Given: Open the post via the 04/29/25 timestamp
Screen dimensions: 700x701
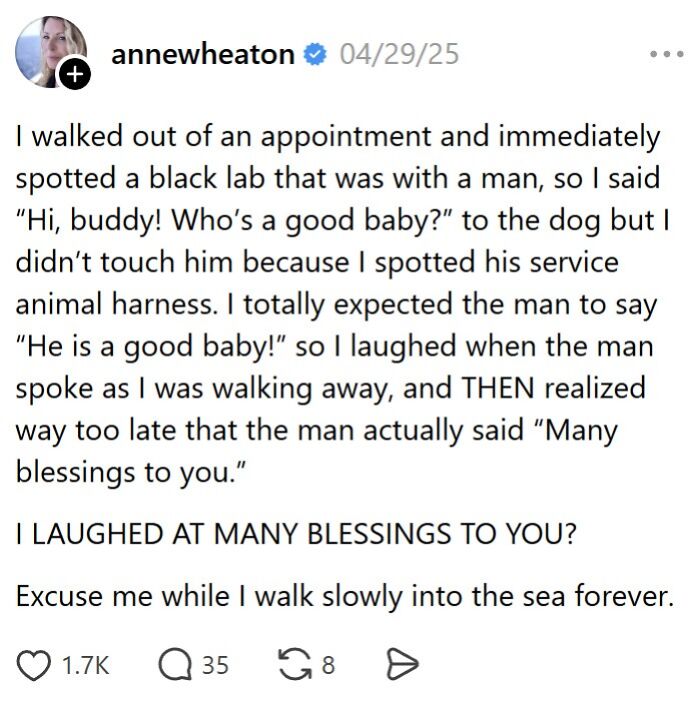Looking at the screenshot, I should (399, 55).
